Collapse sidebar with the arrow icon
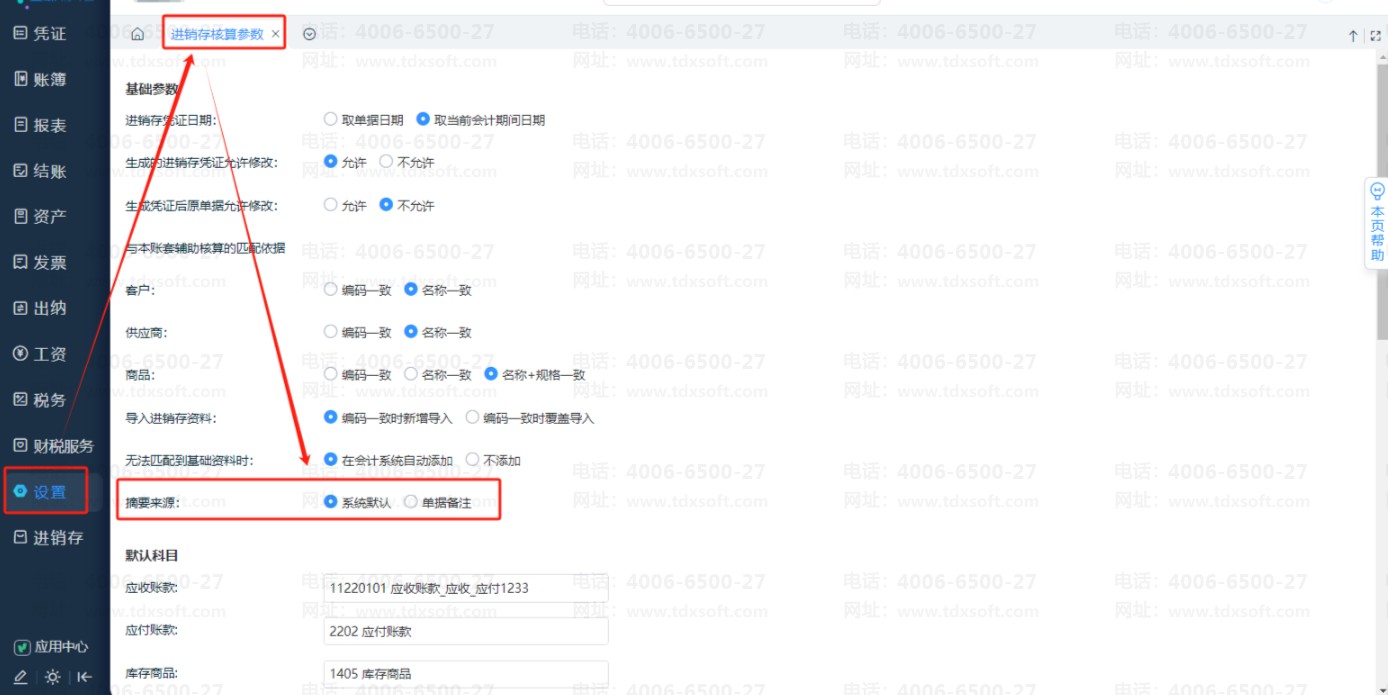This screenshot has height=695, width=1388. pos(85,677)
